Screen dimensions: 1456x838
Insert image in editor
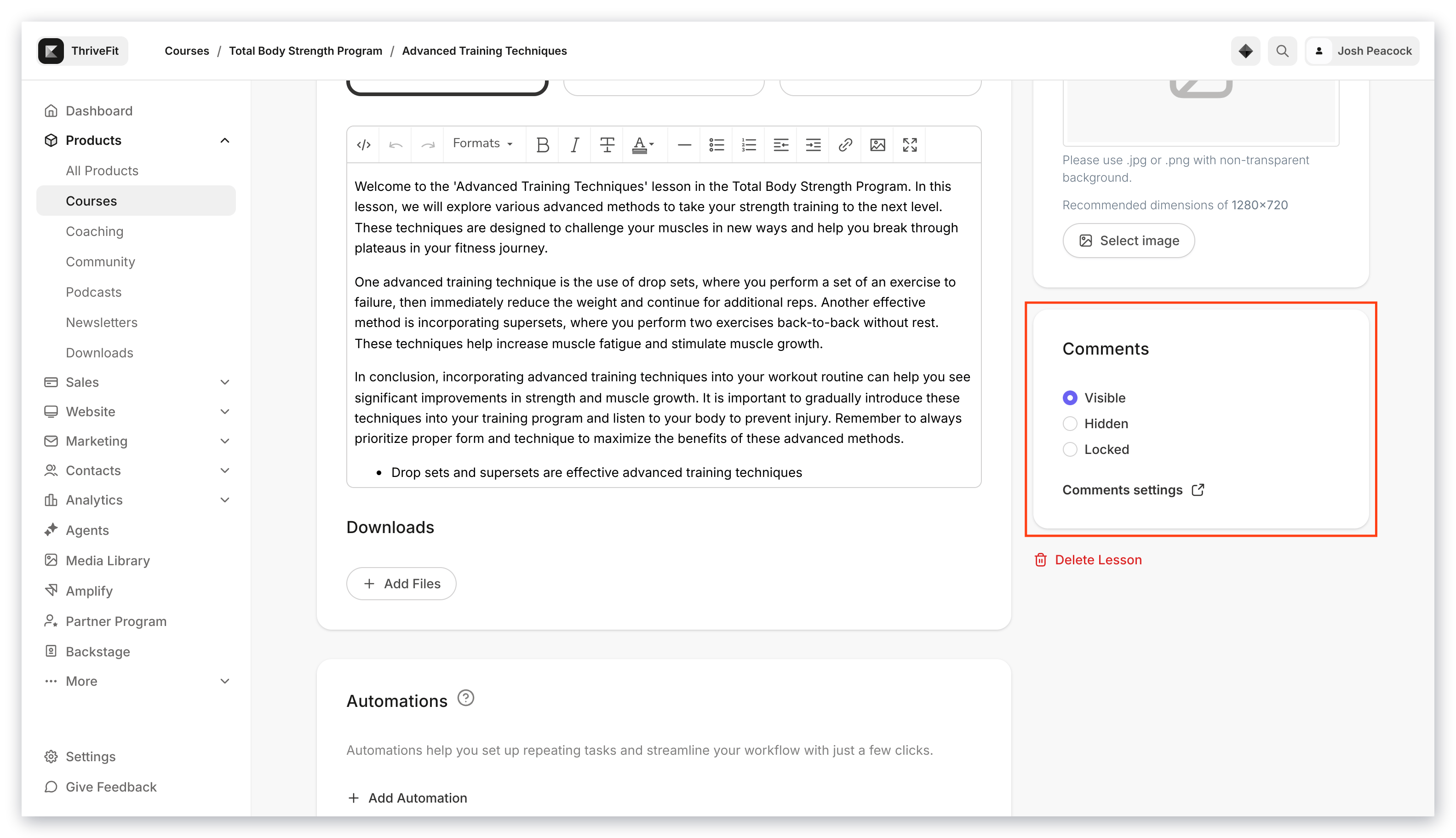point(877,144)
